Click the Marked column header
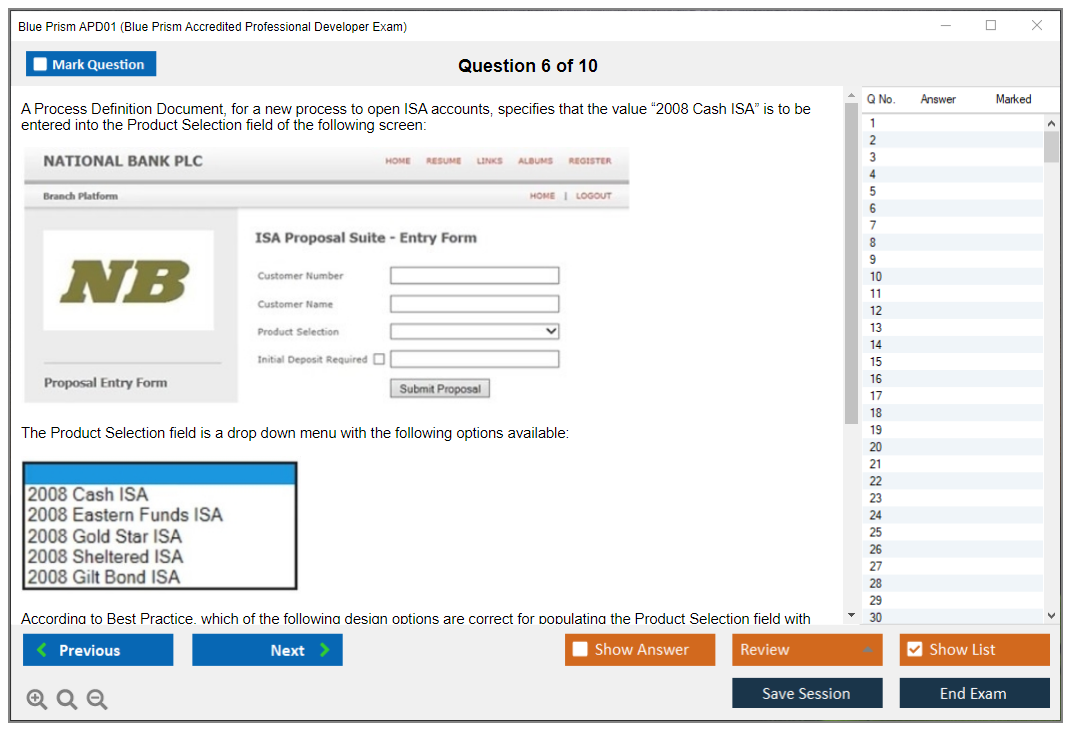This screenshot has height=735, width=1075. 1013,99
